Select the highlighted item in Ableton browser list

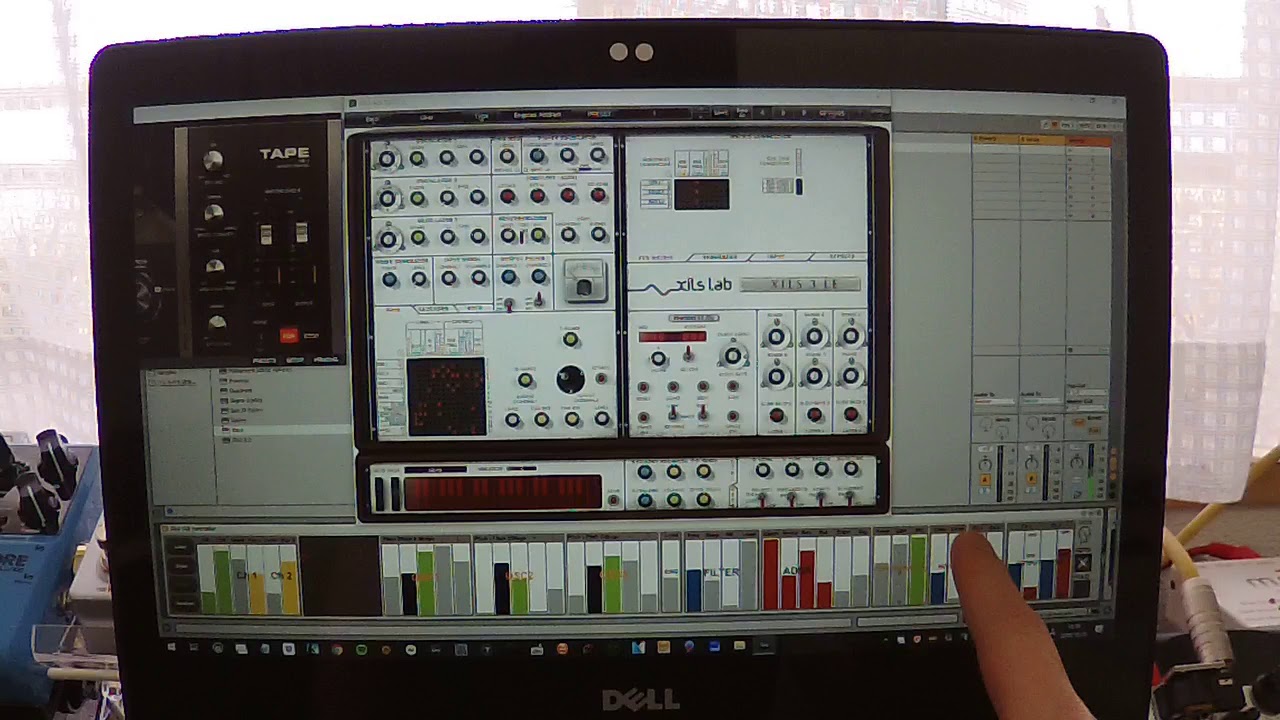(x=283, y=430)
